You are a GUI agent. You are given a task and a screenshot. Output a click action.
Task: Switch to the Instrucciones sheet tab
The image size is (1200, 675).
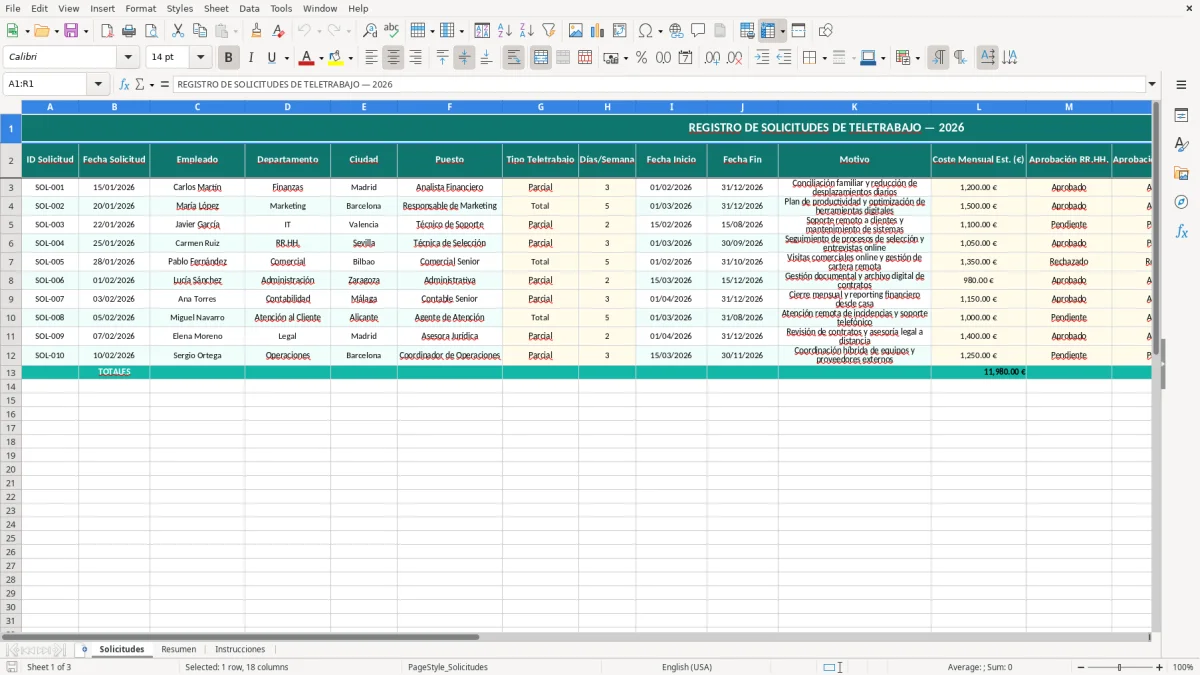pyautogui.click(x=240, y=649)
